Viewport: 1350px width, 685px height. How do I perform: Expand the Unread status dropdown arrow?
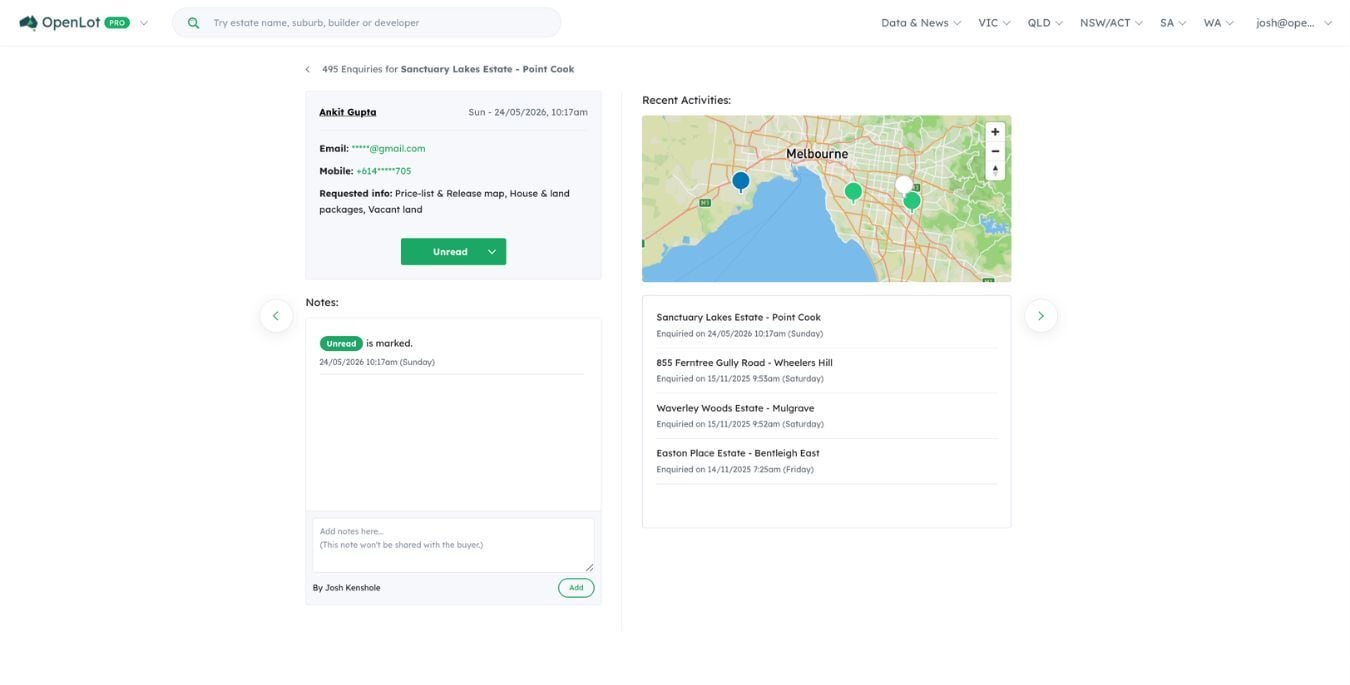tap(492, 251)
